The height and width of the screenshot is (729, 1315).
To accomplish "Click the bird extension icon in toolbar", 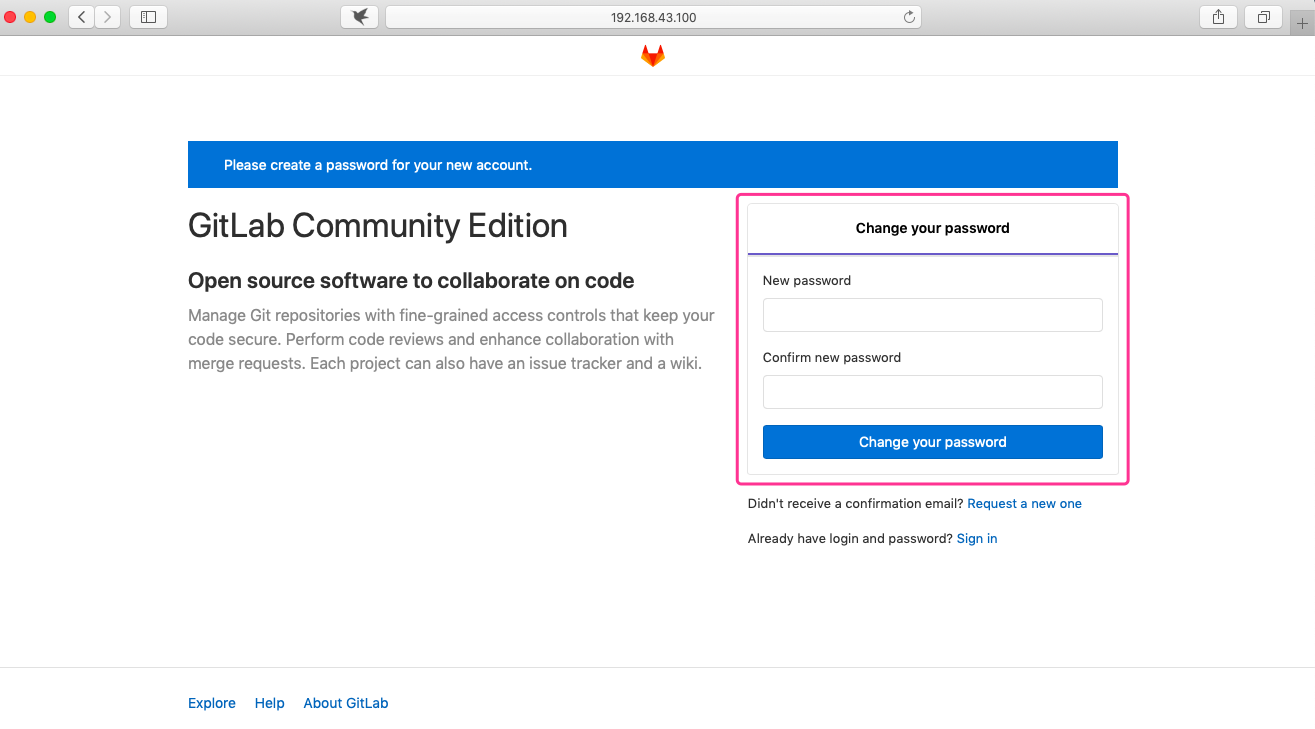I will [x=359, y=16].
